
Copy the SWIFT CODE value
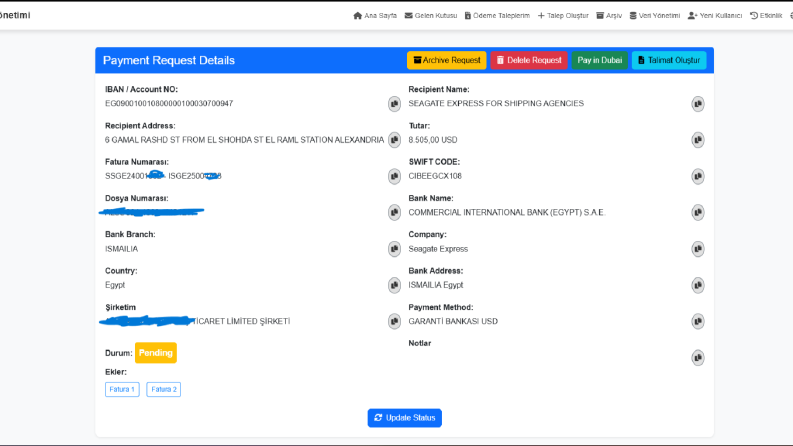697,176
